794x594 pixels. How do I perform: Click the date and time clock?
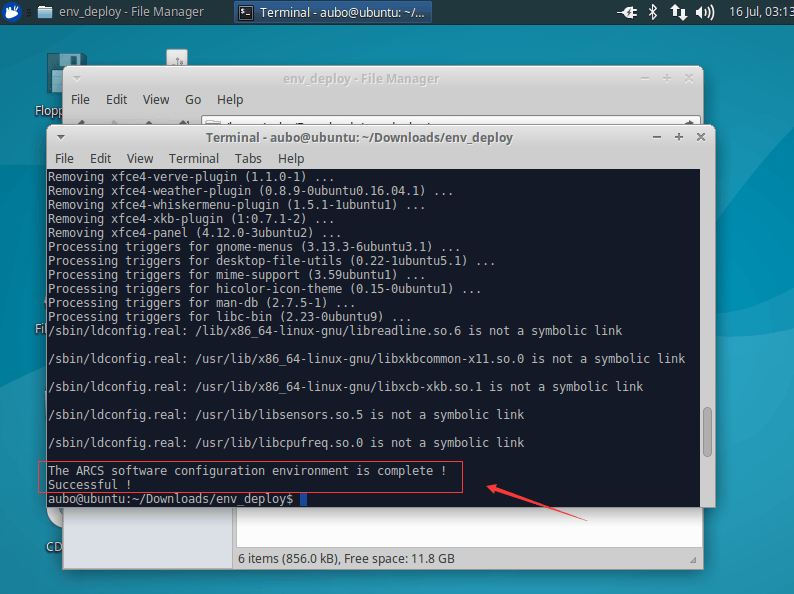click(761, 12)
